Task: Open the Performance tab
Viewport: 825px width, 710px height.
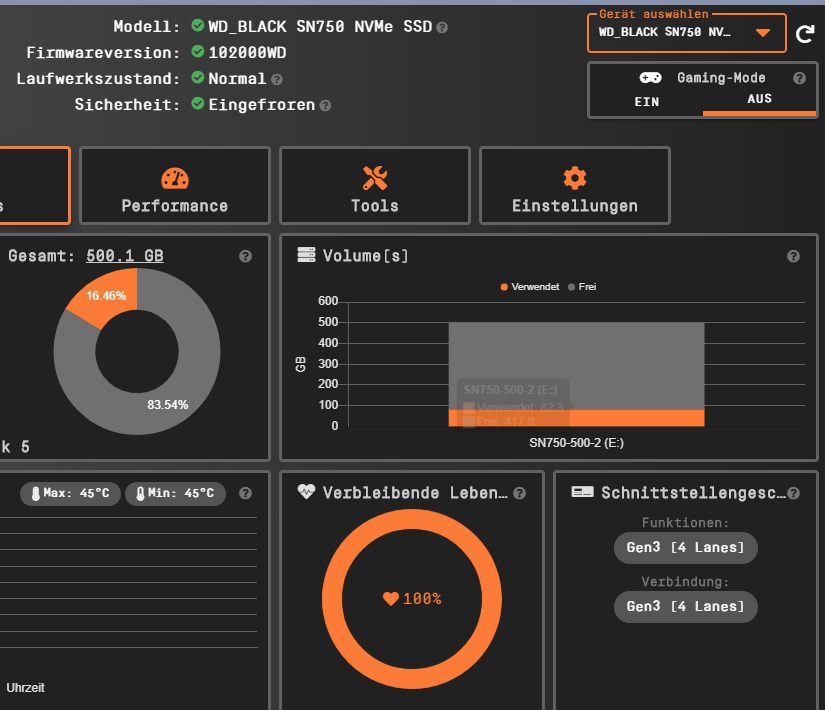Action: pos(175,186)
